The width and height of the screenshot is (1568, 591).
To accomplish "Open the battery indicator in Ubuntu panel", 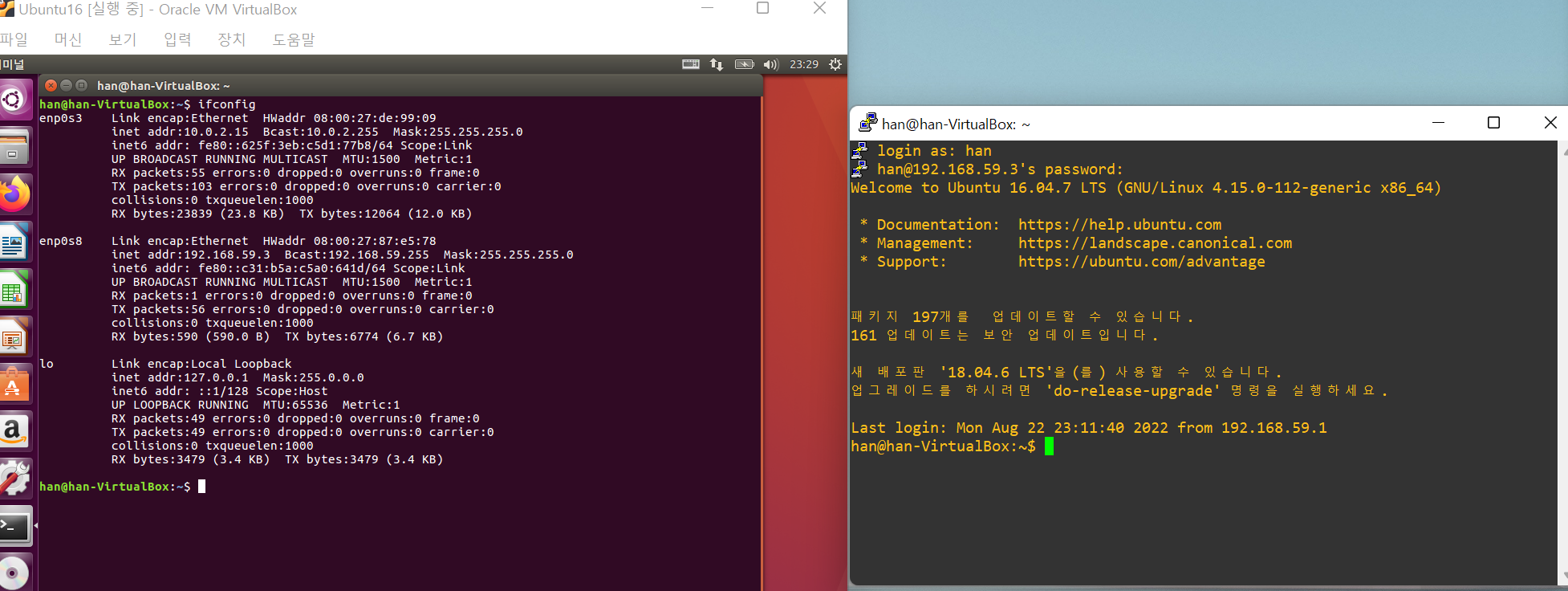I will pos(745,64).
